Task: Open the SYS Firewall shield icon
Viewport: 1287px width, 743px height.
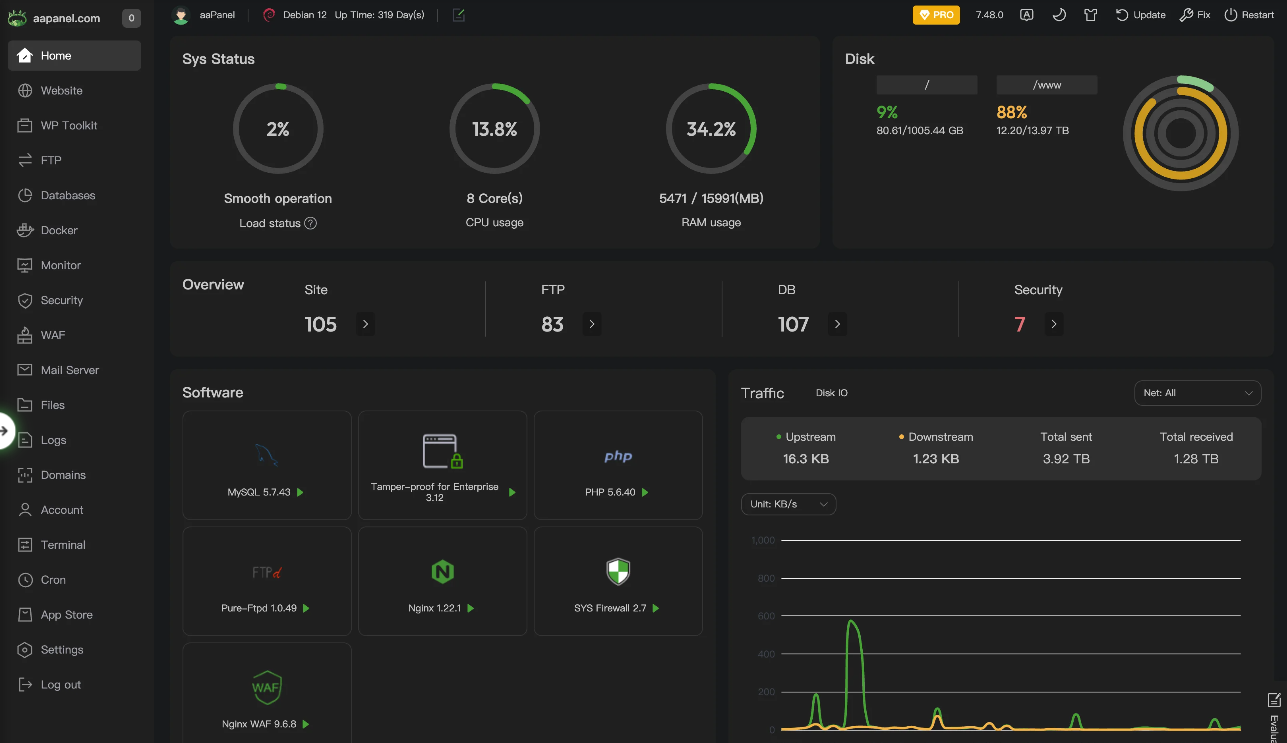Action: coord(618,572)
